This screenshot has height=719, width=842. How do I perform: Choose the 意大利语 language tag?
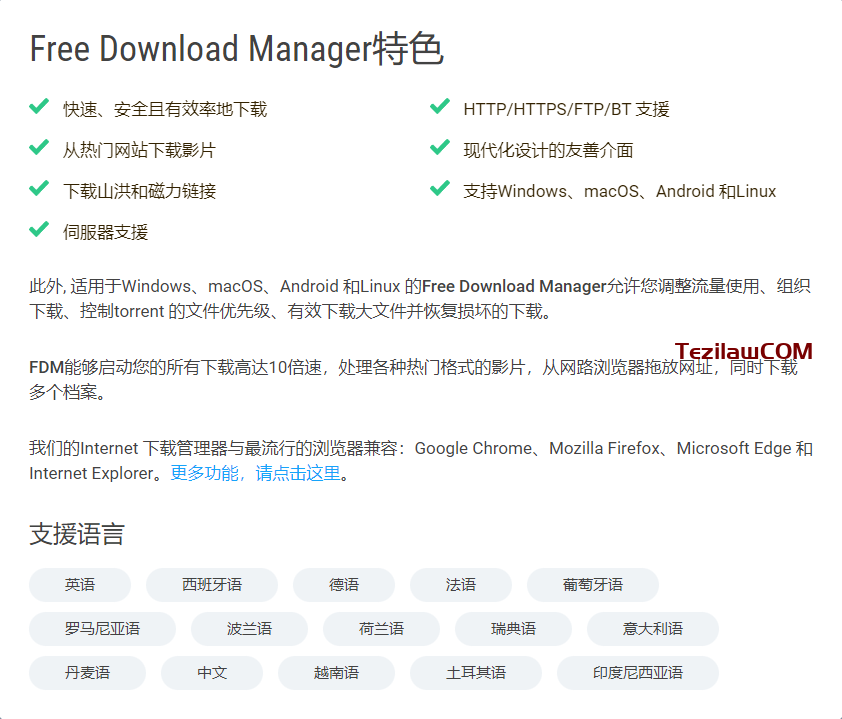click(x=653, y=629)
